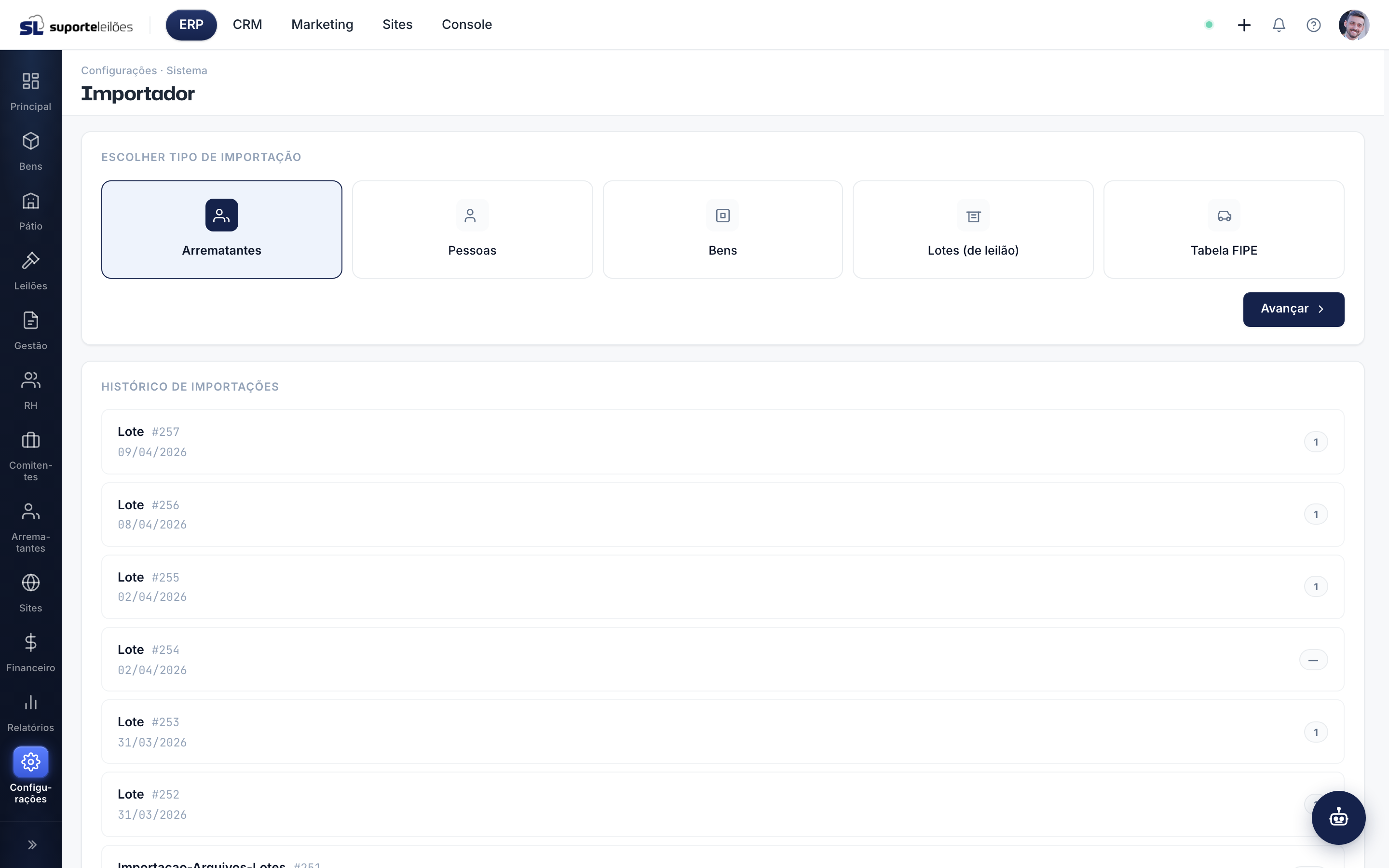Open import history Lote #256
This screenshot has height=868, width=1389.
[x=722, y=515]
